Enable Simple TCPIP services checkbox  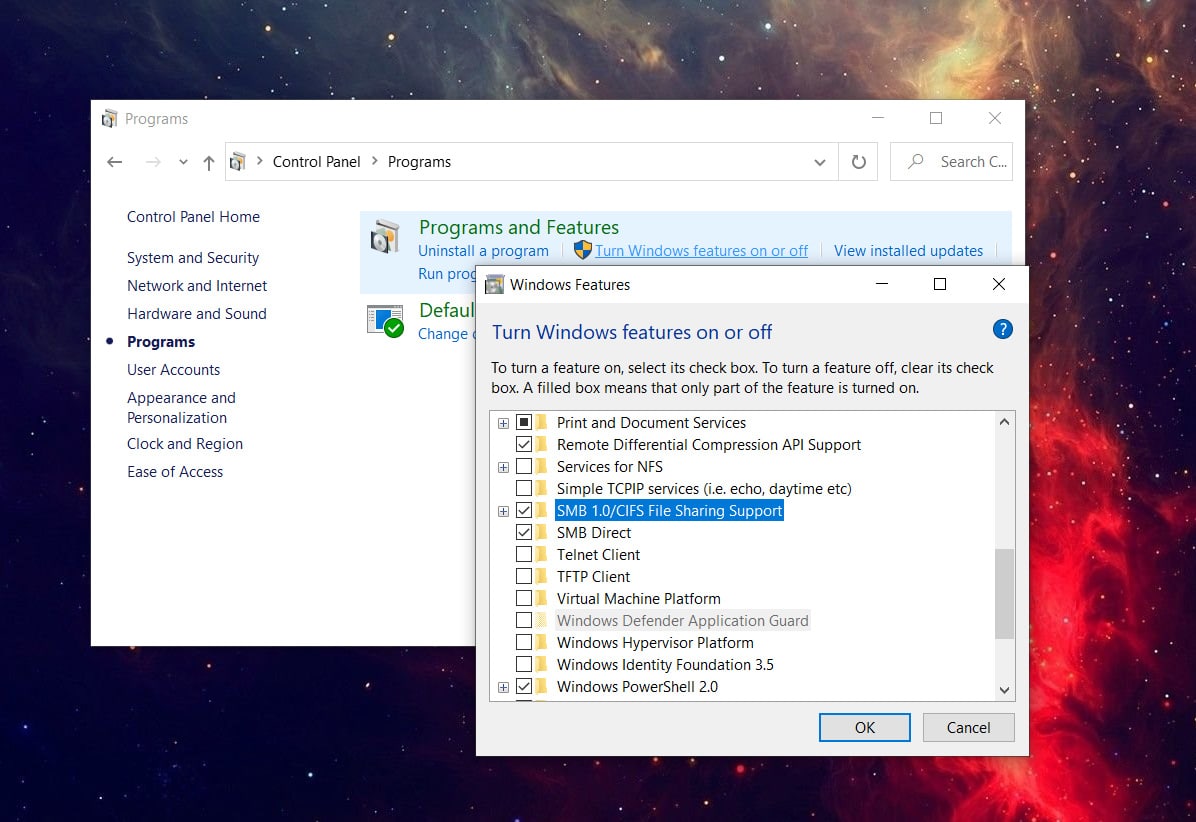click(524, 489)
